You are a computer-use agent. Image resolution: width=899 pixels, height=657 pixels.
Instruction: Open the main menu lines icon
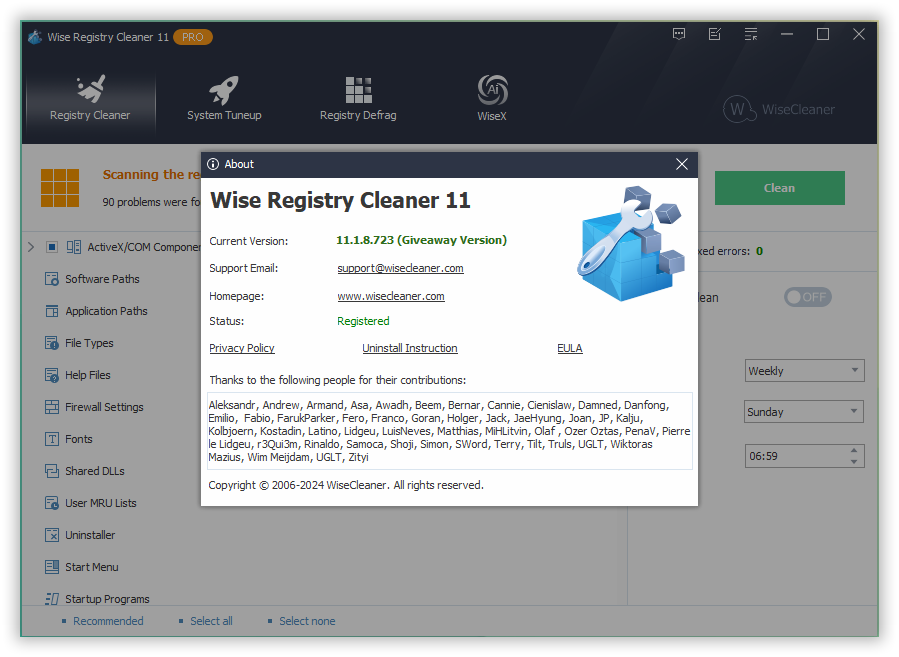(751, 34)
